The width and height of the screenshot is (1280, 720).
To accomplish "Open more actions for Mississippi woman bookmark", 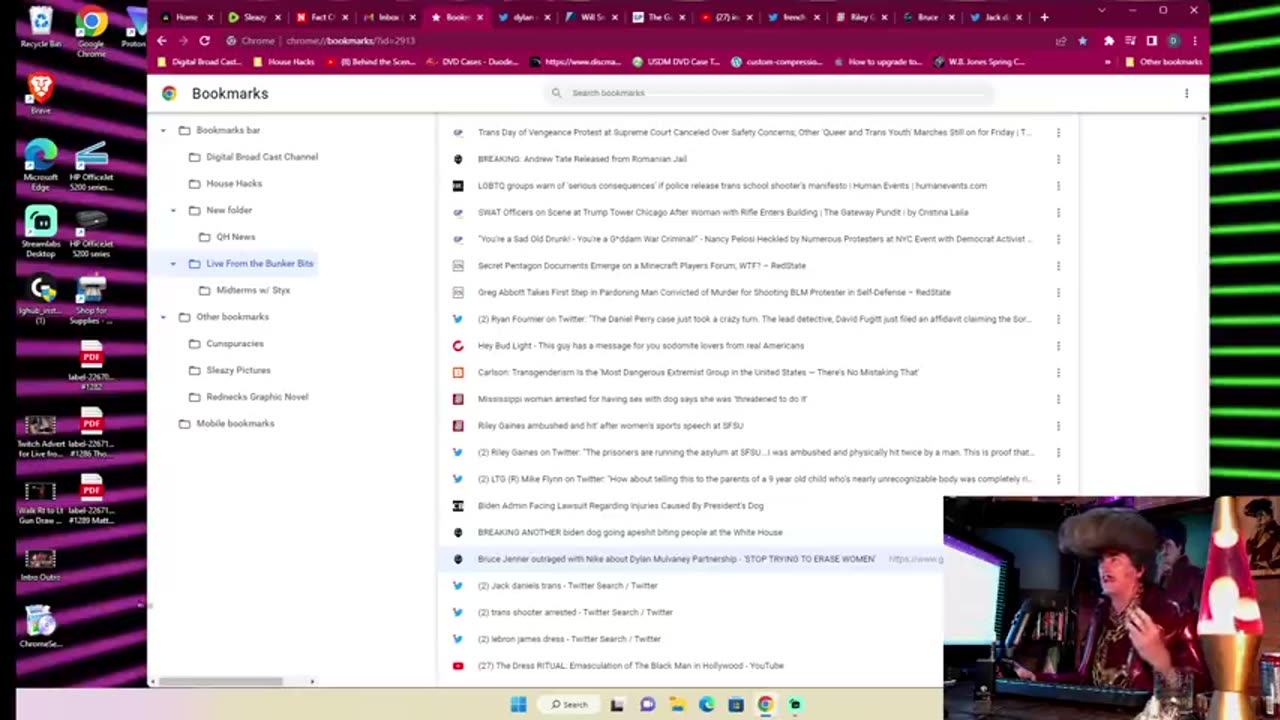I will [1058, 399].
